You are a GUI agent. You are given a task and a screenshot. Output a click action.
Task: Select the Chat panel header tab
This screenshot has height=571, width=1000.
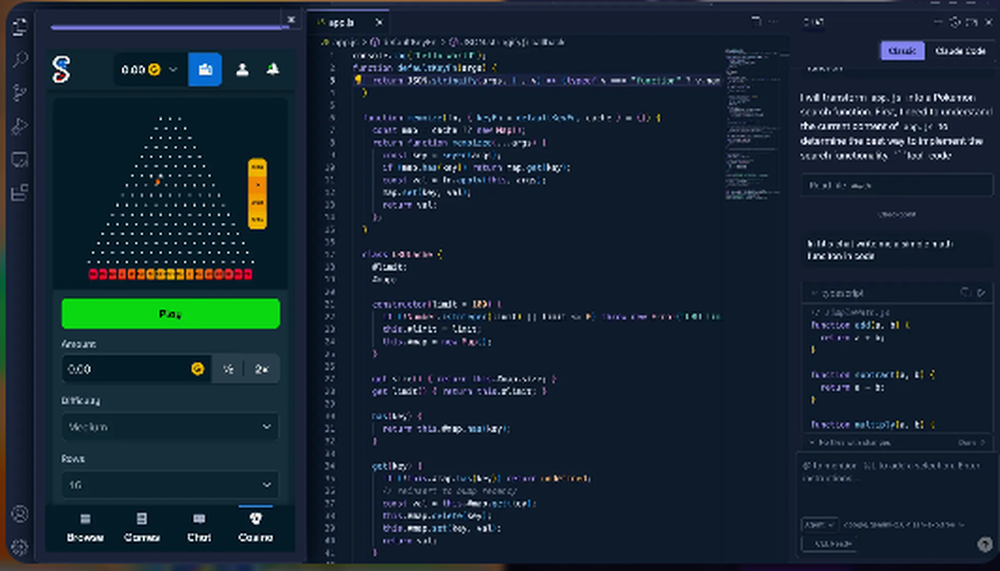(x=814, y=22)
